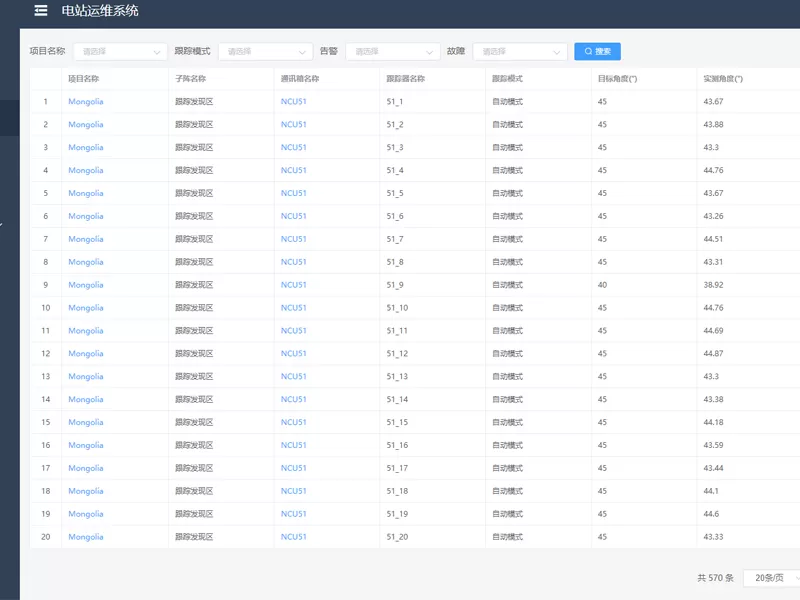Open the NCU51 link in row 1
Image resolution: width=800 pixels, height=600 pixels.
coord(293,102)
